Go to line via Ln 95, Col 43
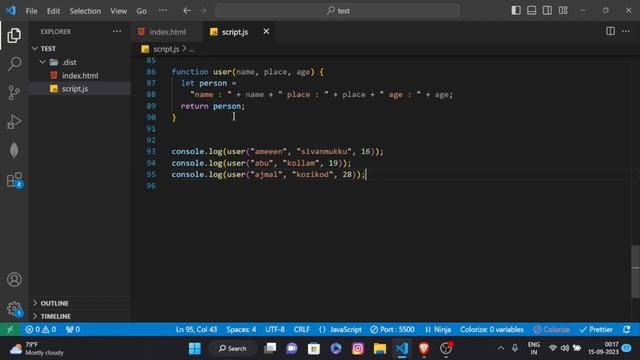640x360 pixels. (196, 329)
